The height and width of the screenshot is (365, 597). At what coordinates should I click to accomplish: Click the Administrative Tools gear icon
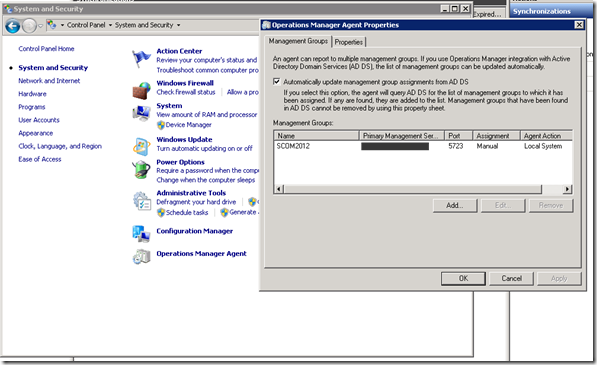142,201
